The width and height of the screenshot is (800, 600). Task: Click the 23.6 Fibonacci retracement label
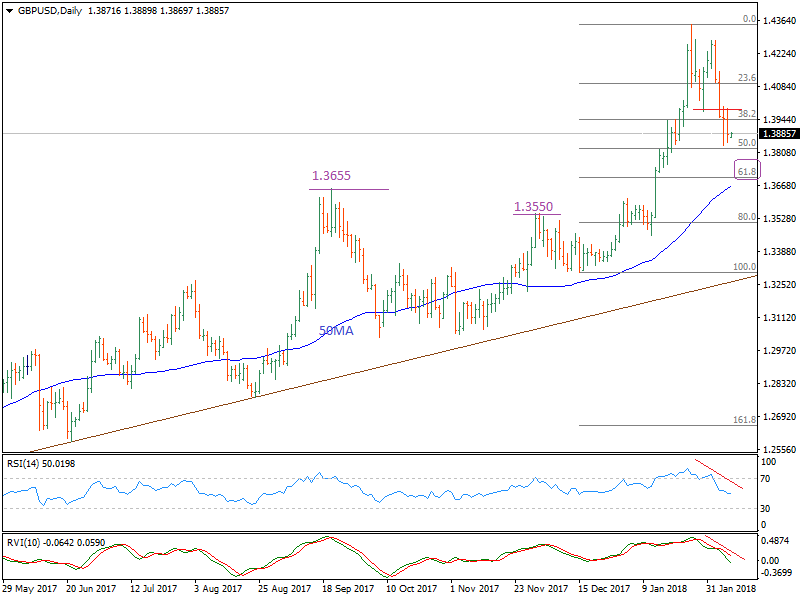[746, 78]
